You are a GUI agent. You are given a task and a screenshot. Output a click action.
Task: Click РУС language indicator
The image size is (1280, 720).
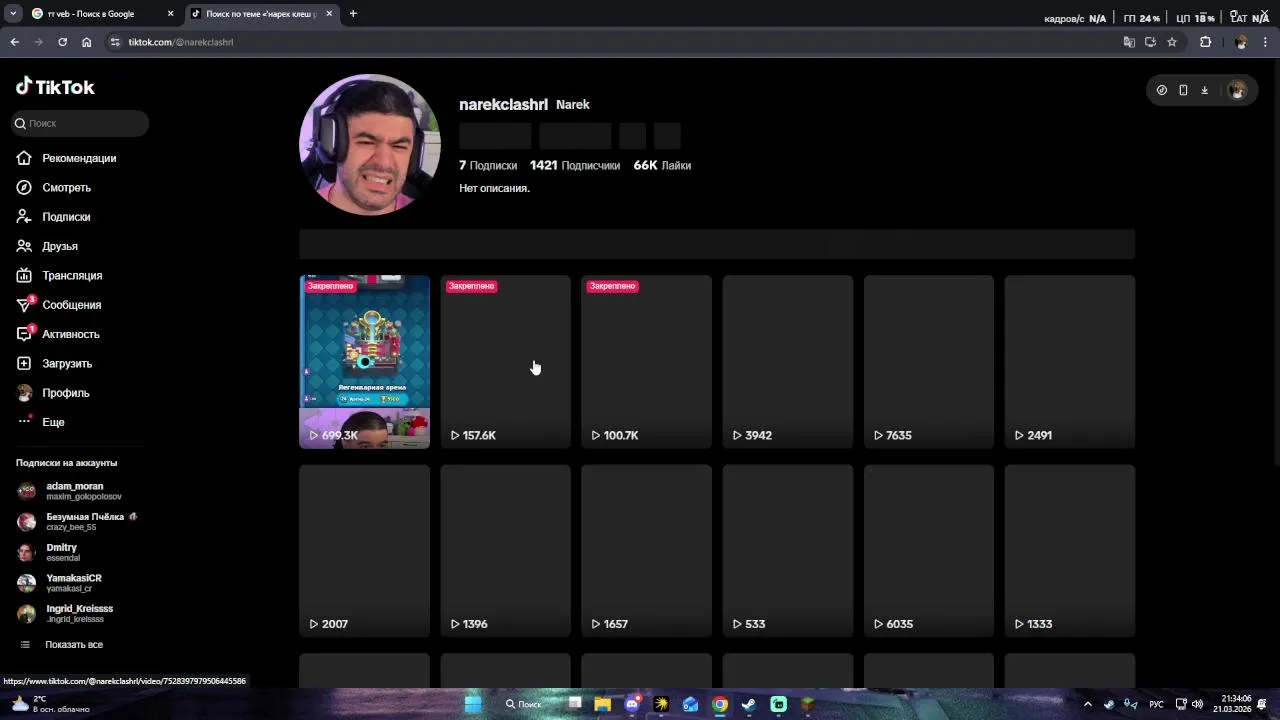click(x=1156, y=704)
